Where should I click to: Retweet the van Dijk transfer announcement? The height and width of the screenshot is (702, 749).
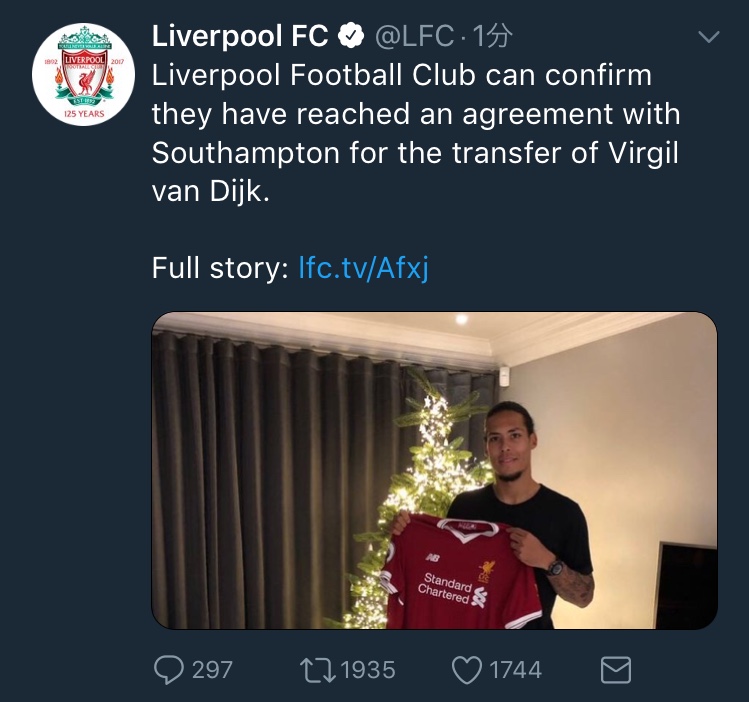317,669
